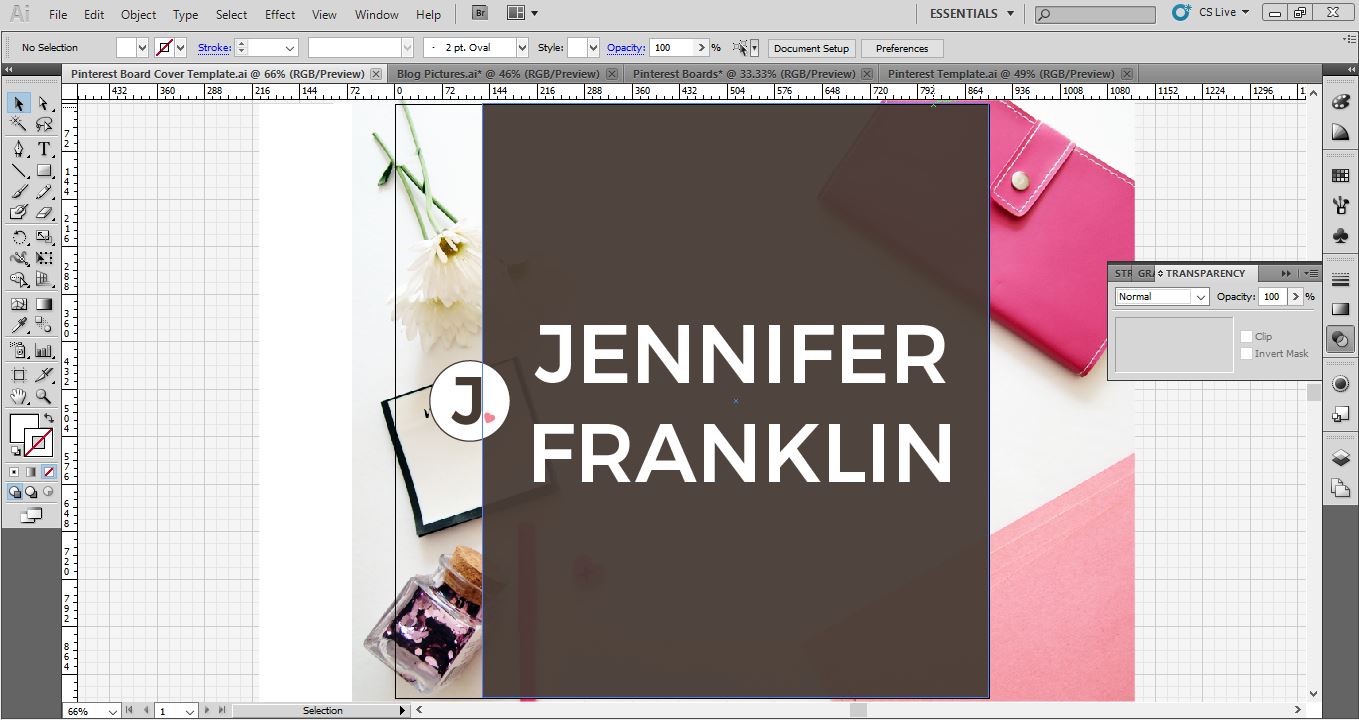Toggle Invert Mask checkbox
Screen dimensions: 1359x720
click(x=1246, y=353)
